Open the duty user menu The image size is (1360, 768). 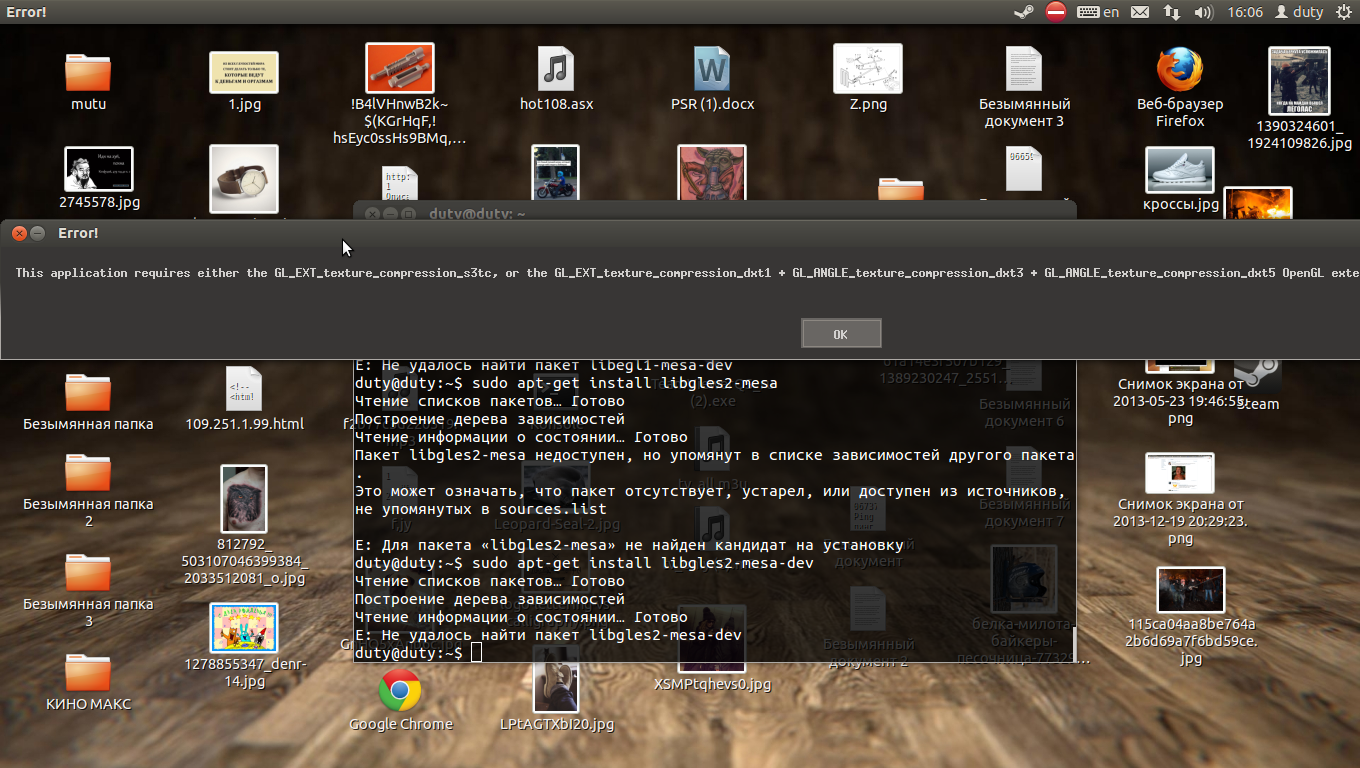click(x=1299, y=12)
